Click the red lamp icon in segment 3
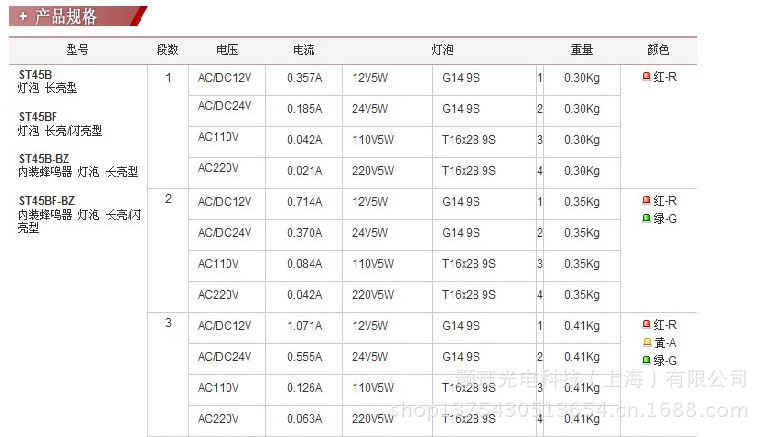Screen dimensions: 769x437 646,325
